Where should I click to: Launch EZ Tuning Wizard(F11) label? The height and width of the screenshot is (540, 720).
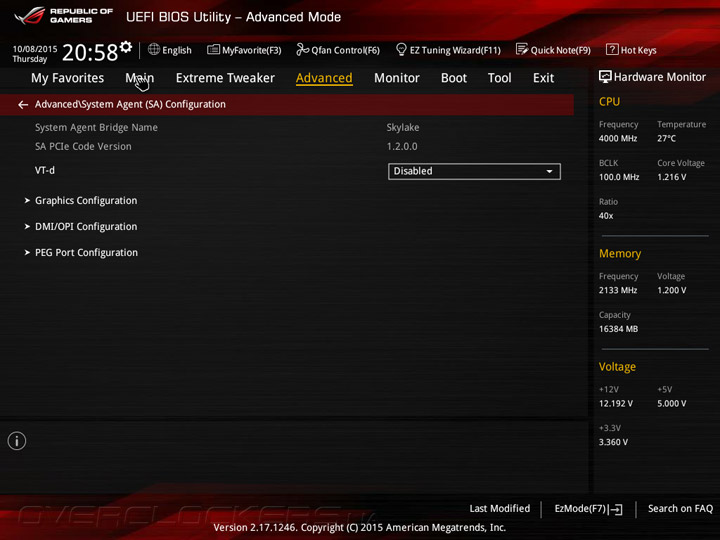tap(455, 50)
